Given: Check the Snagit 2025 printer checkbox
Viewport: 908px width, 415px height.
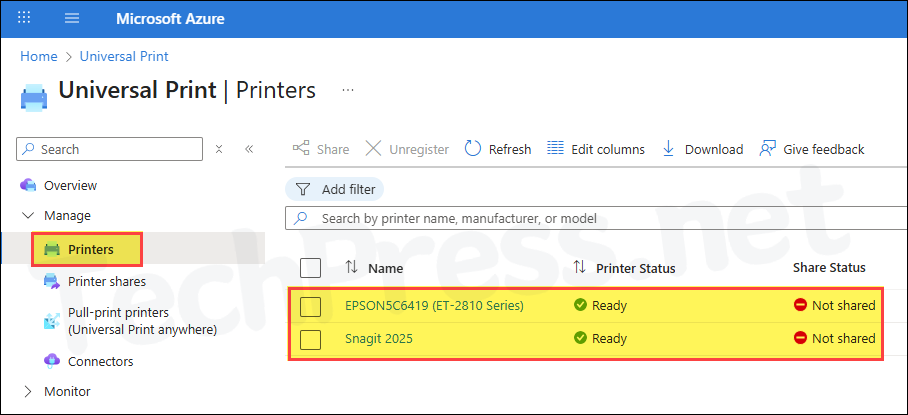Looking at the screenshot, I should point(310,340).
